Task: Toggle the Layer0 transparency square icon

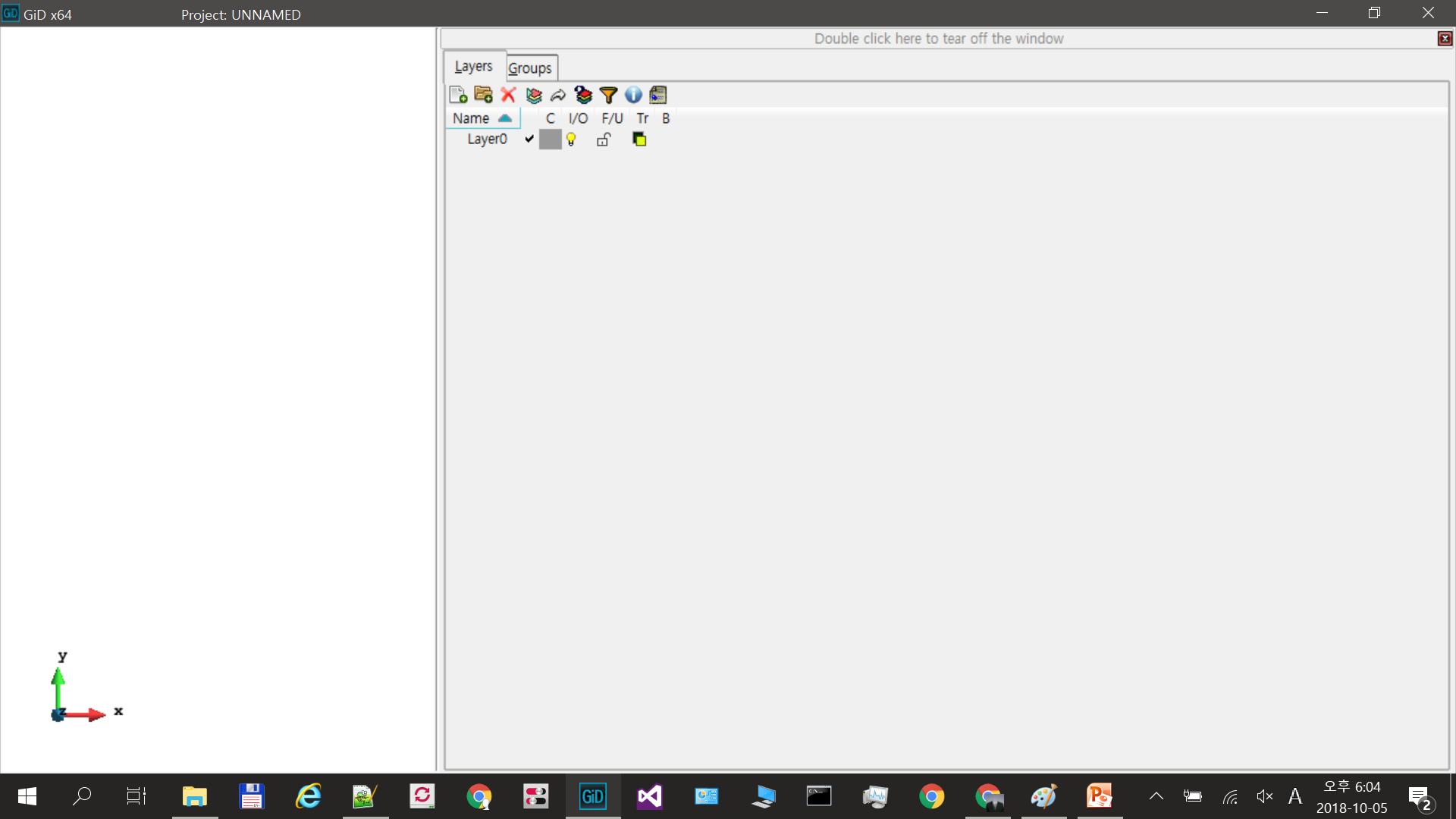Action: (639, 140)
